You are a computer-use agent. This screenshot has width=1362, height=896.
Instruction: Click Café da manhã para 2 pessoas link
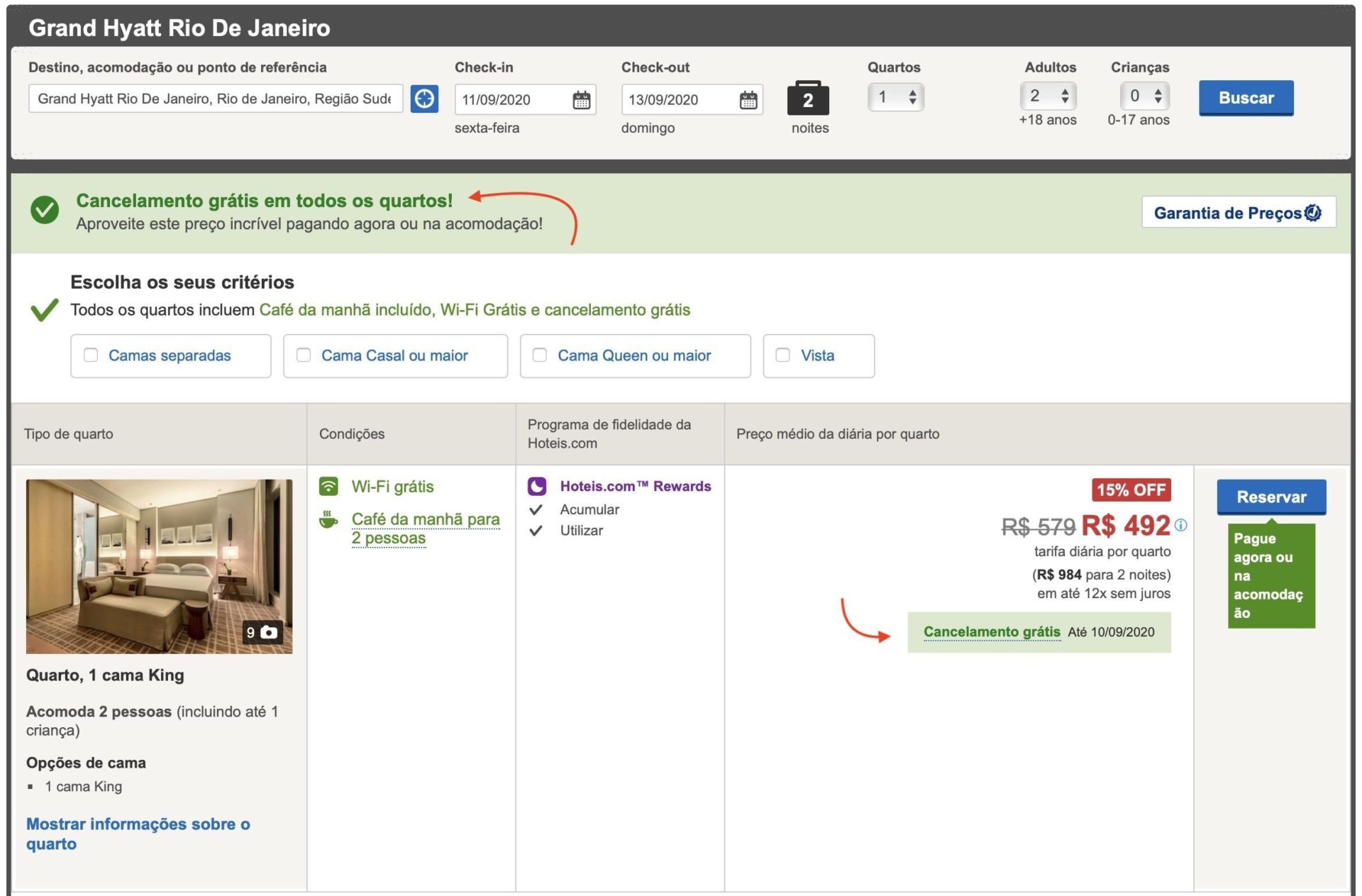[x=426, y=529]
